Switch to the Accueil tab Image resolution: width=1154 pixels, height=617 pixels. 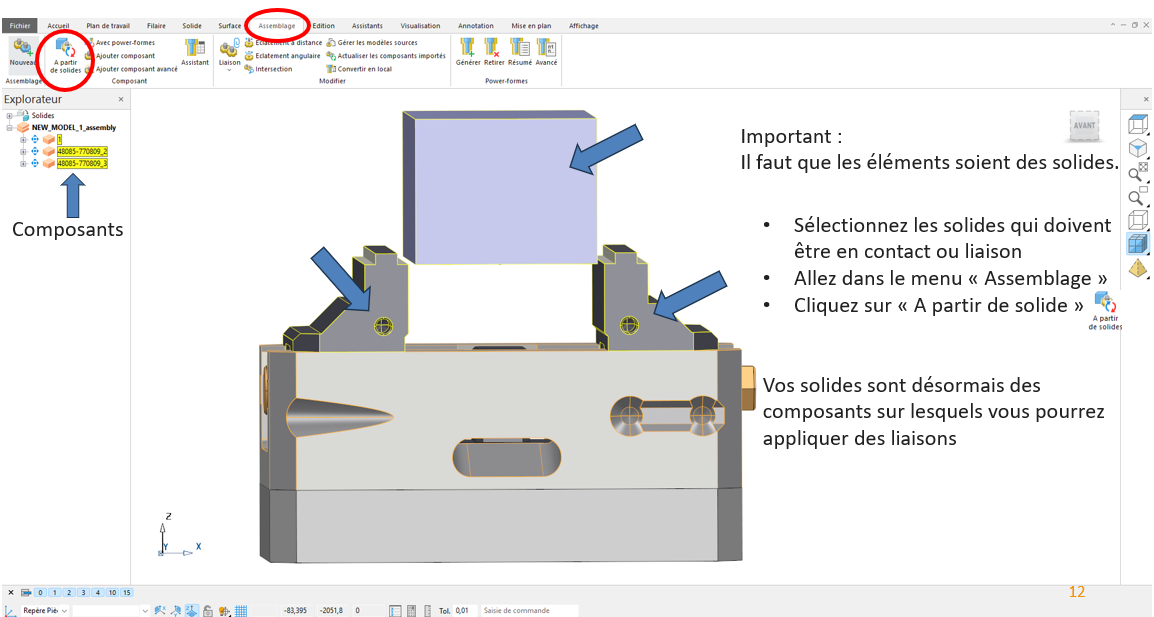click(58, 26)
